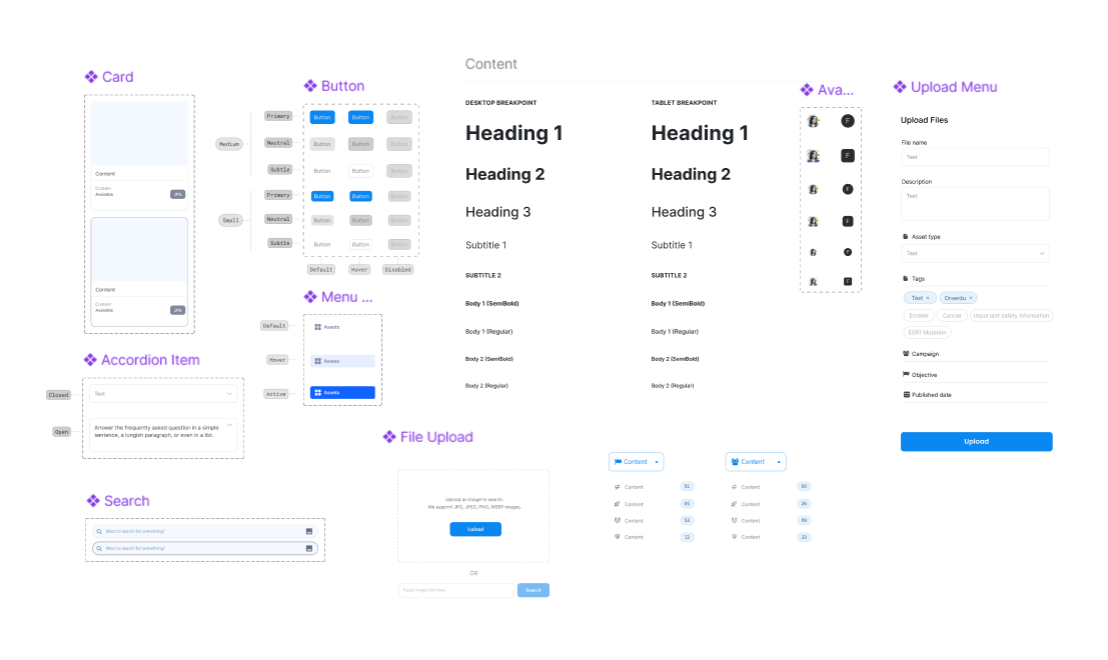Select the Important safety information tag

click(1011, 315)
